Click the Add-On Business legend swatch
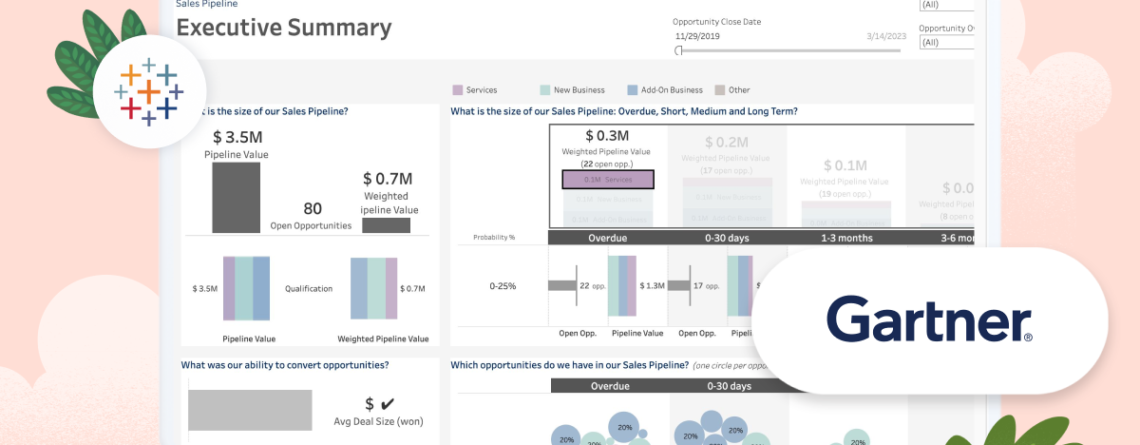 633,90
